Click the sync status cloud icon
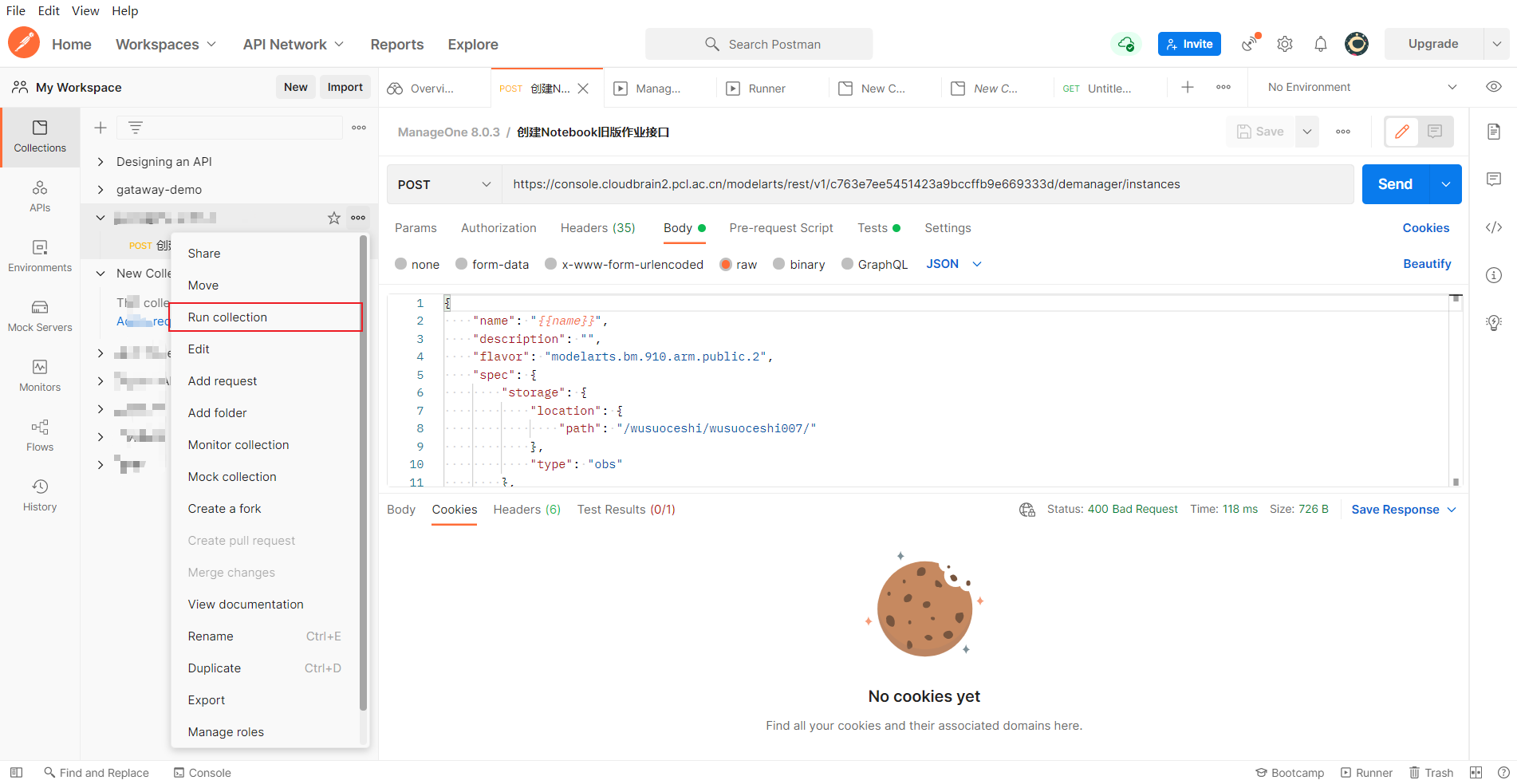The width and height of the screenshot is (1517, 784). (1125, 44)
